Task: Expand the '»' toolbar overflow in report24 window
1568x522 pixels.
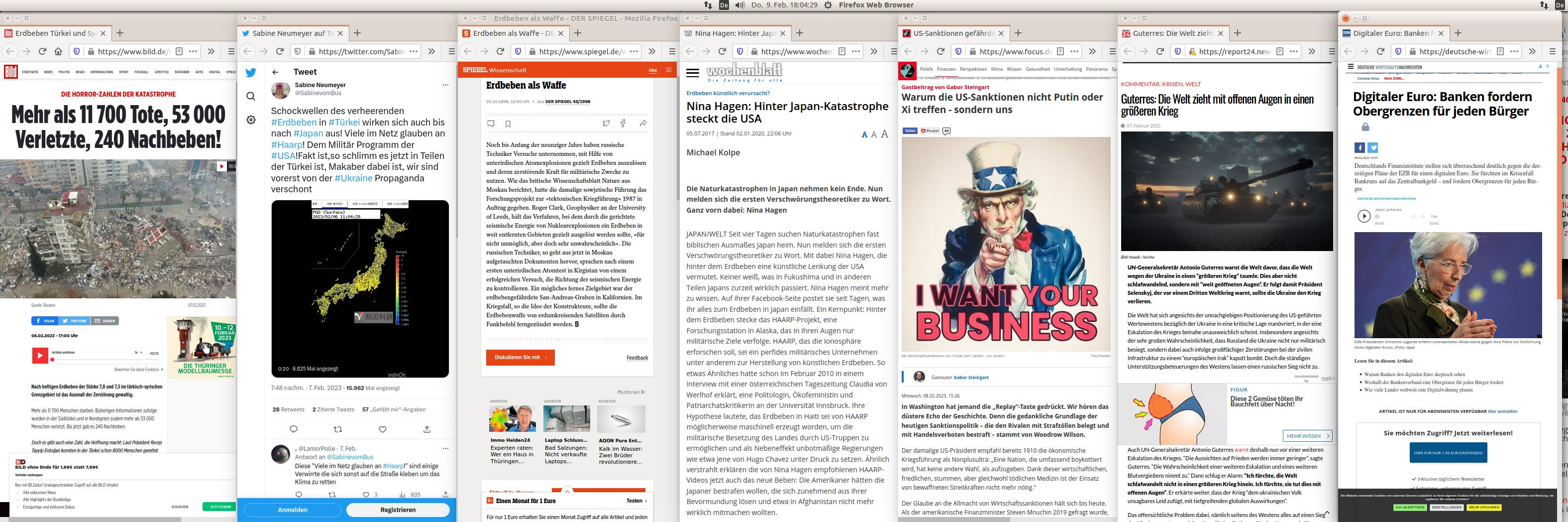Action: [1312, 52]
